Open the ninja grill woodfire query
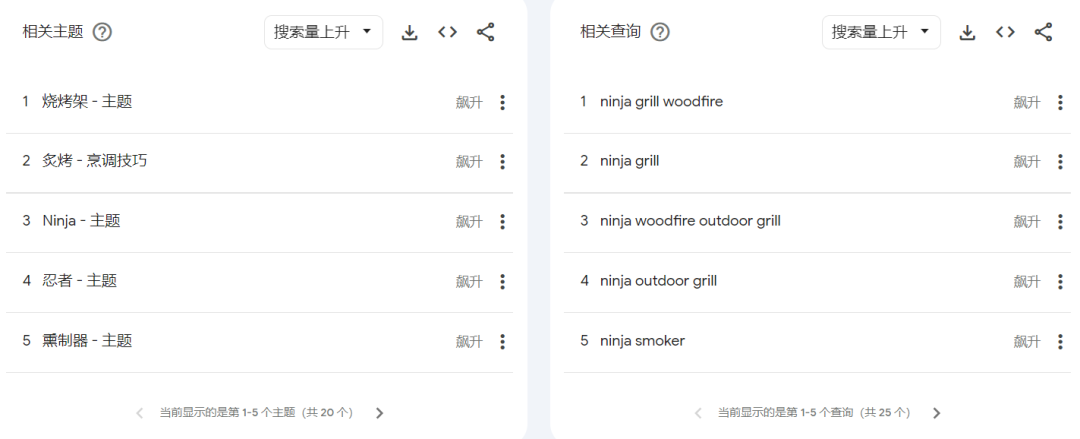The height and width of the screenshot is (439, 1080). [x=661, y=102]
